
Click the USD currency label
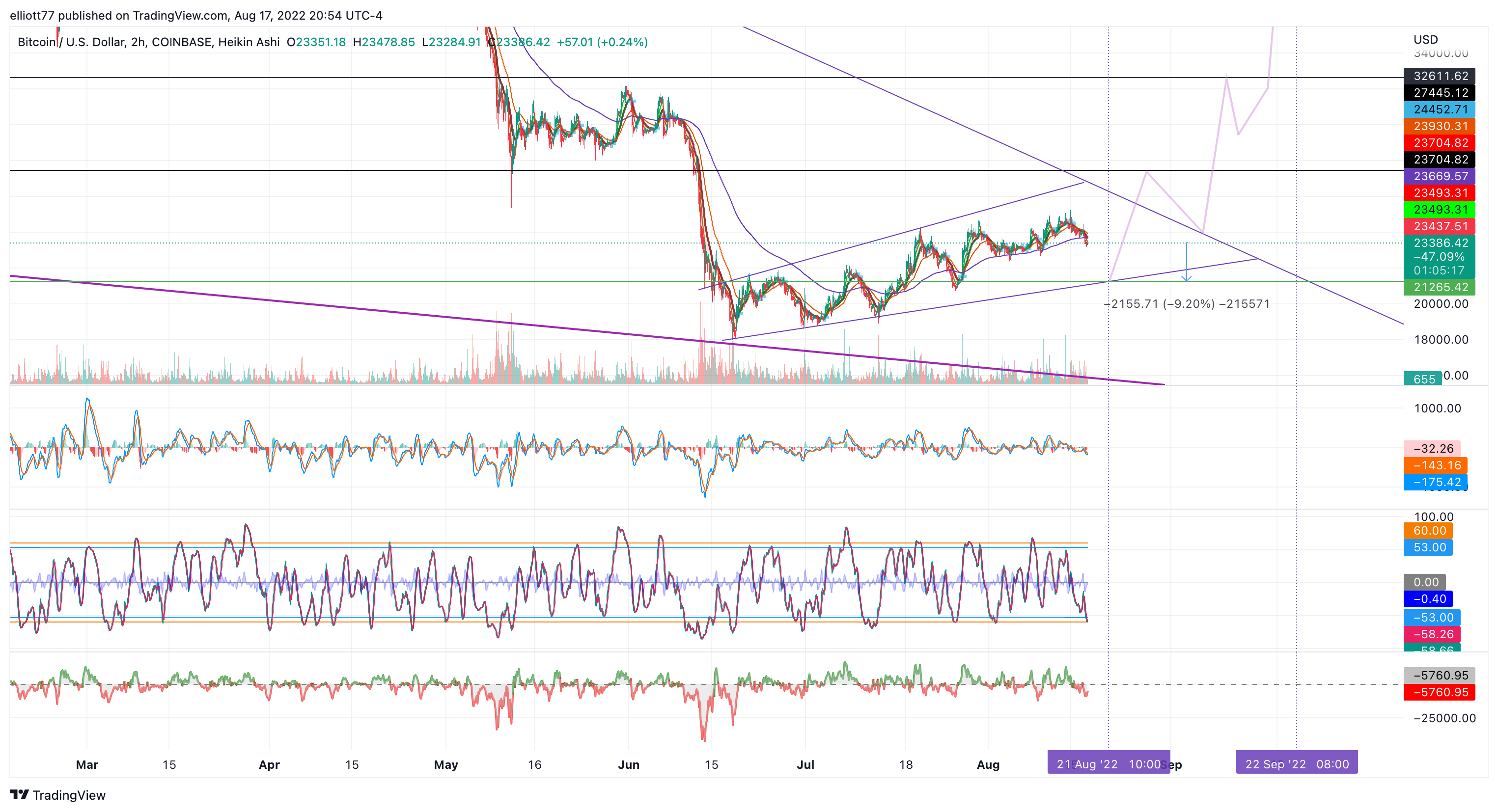(1425, 40)
